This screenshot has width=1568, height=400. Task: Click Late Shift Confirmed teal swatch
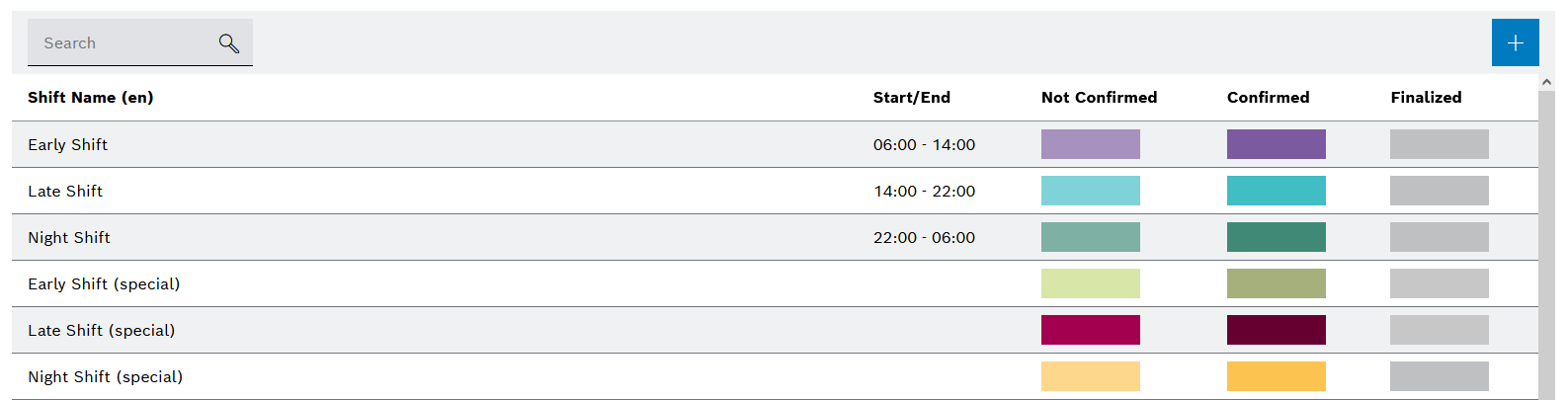click(1276, 191)
